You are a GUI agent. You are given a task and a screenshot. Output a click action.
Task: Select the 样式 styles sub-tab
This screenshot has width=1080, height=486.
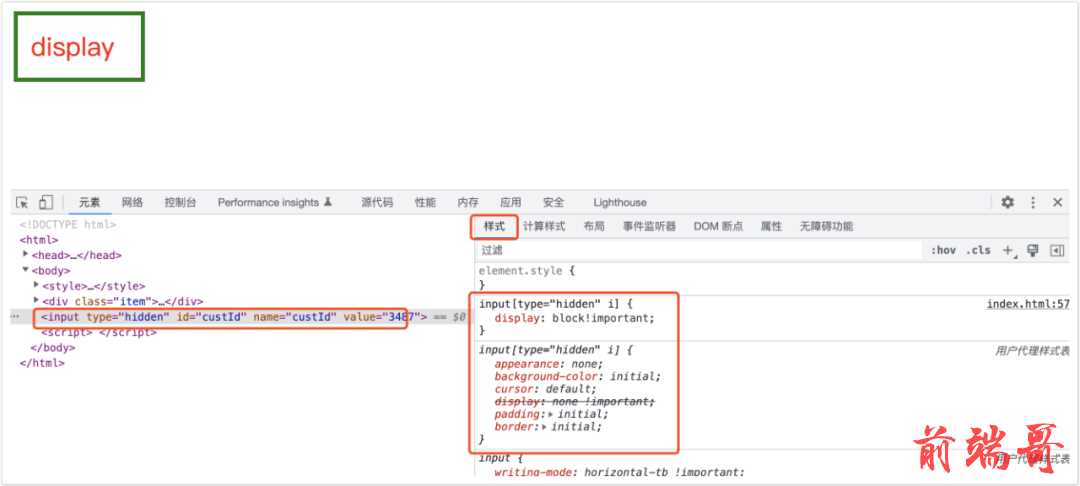pyautogui.click(x=494, y=226)
